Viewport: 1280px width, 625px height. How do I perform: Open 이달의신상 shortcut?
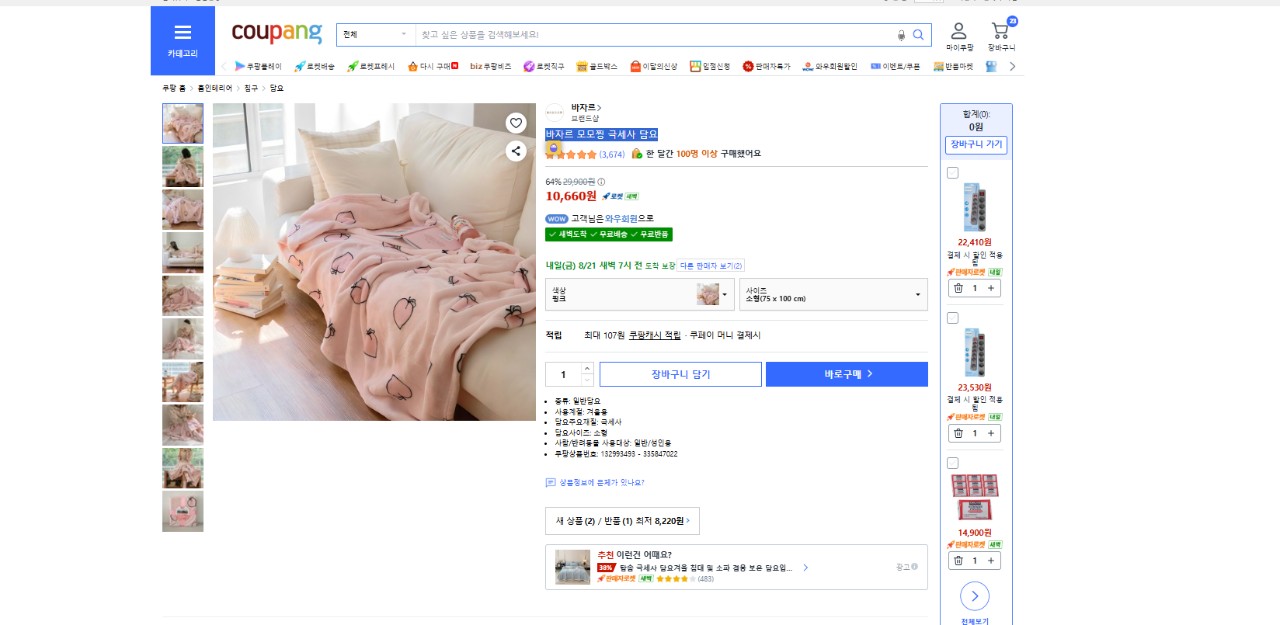[x=653, y=66]
